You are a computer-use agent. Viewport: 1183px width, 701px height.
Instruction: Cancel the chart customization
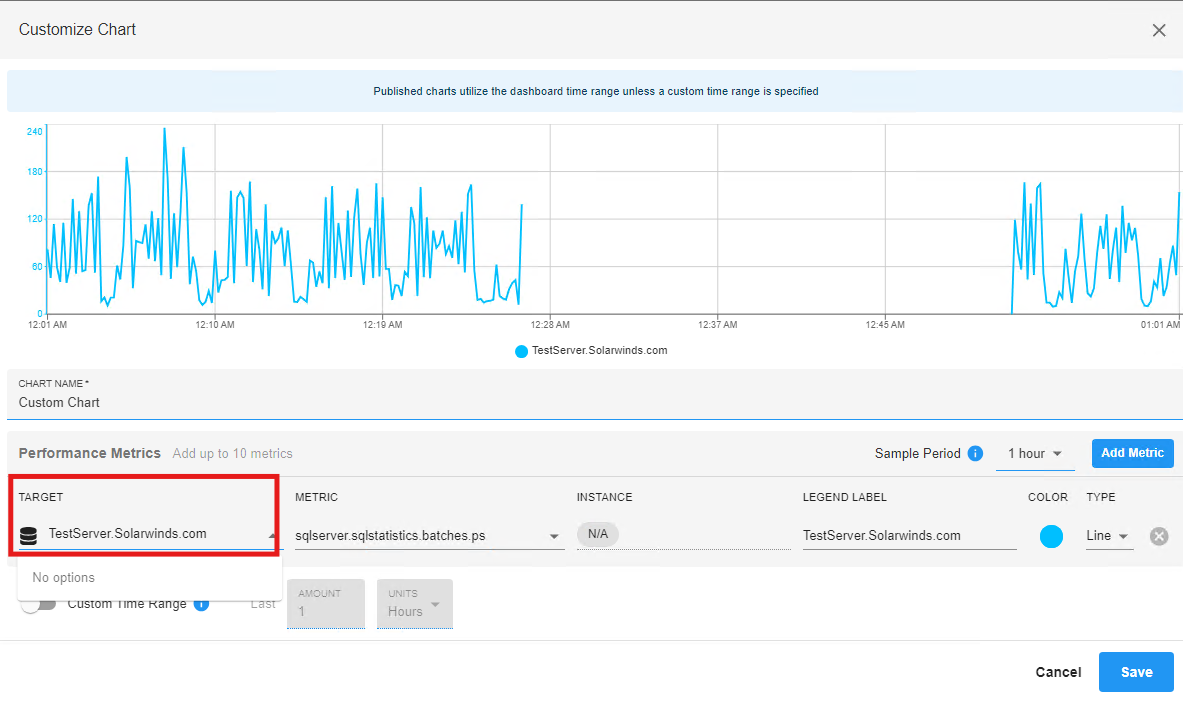pyautogui.click(x=1058, y=672)
